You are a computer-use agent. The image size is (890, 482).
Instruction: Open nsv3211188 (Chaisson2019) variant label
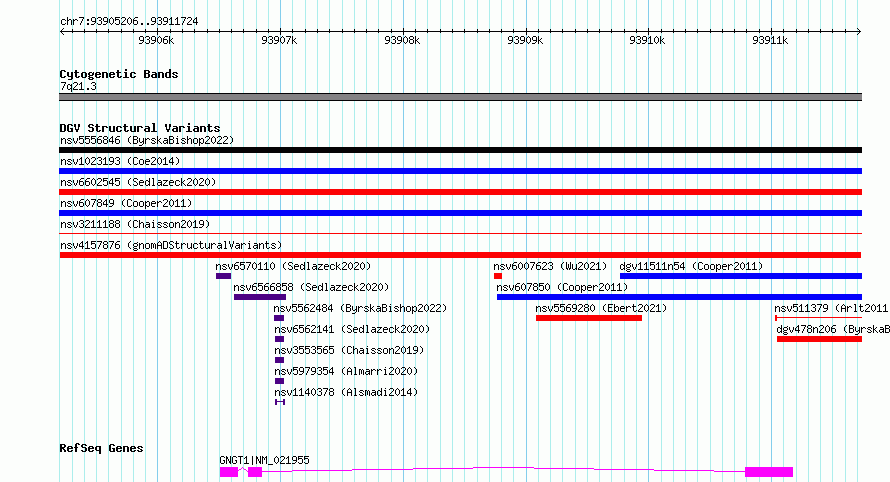click(x=135, y=224)
